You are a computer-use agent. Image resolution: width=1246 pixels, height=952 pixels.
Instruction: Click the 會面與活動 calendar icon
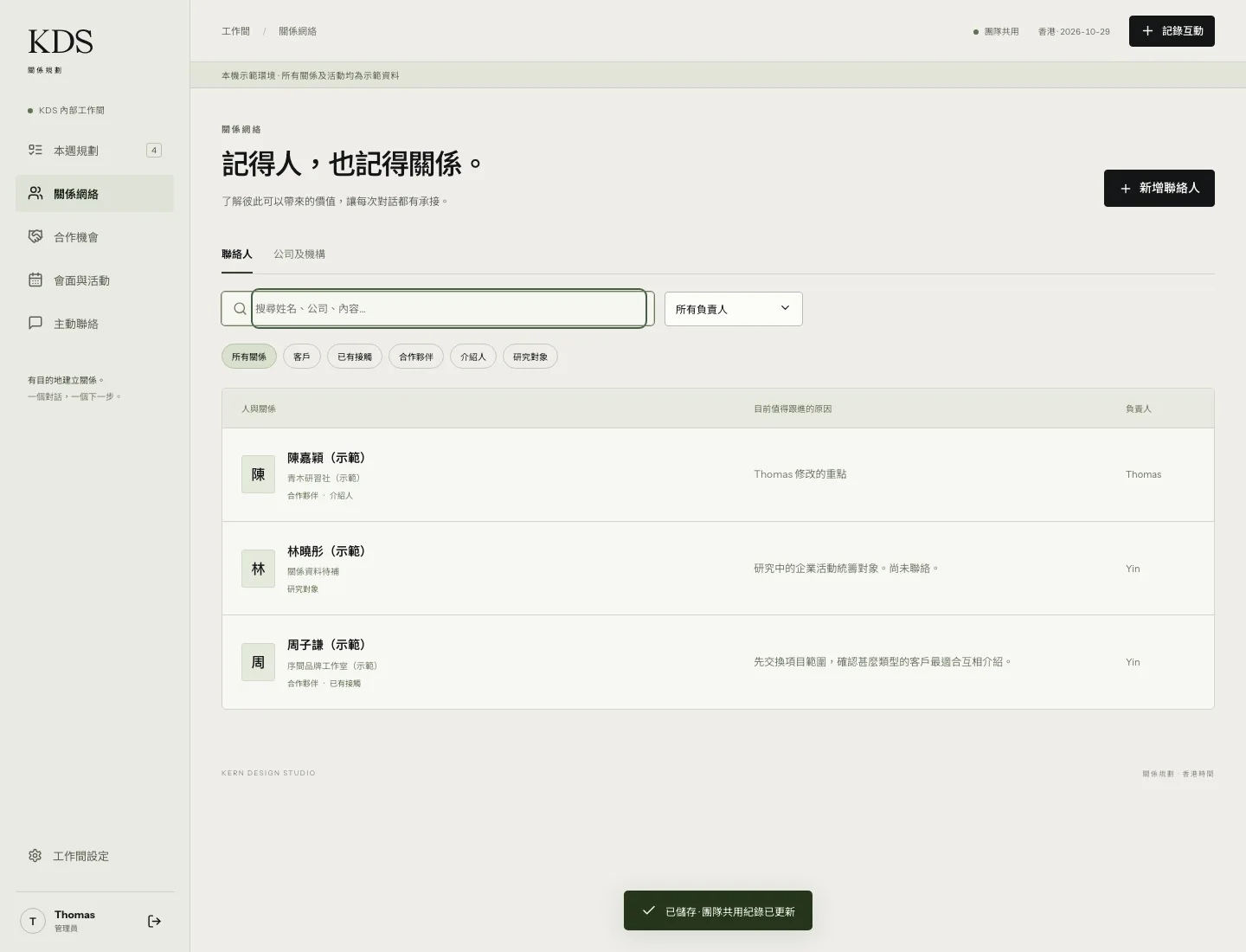(35, 280)
